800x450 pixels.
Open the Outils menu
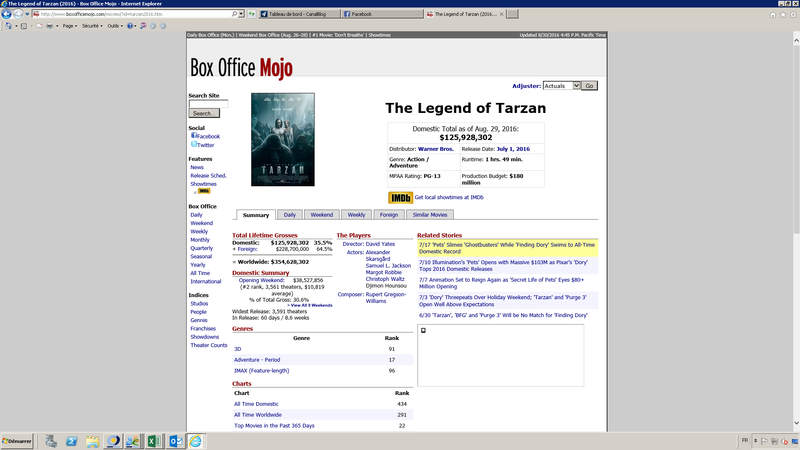click(113, 26)
